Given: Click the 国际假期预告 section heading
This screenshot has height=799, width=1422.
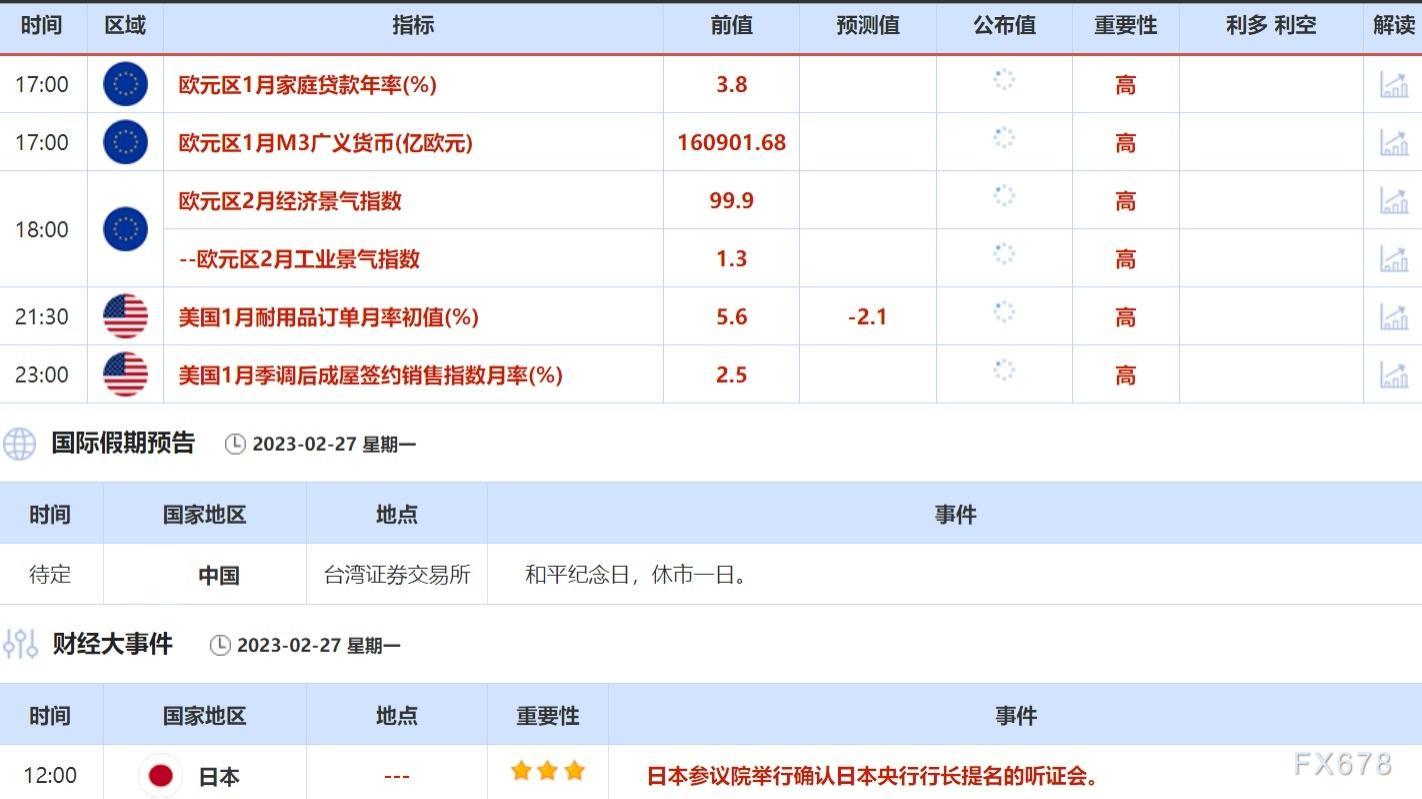Looking at the screenshot, I should coord(123,443).
